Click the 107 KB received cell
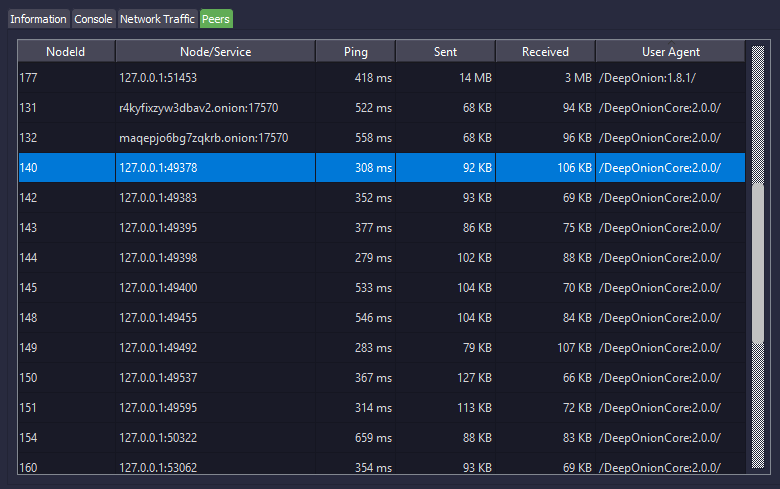780x489 pixels. pyautogui.click(x=545, y=348)
